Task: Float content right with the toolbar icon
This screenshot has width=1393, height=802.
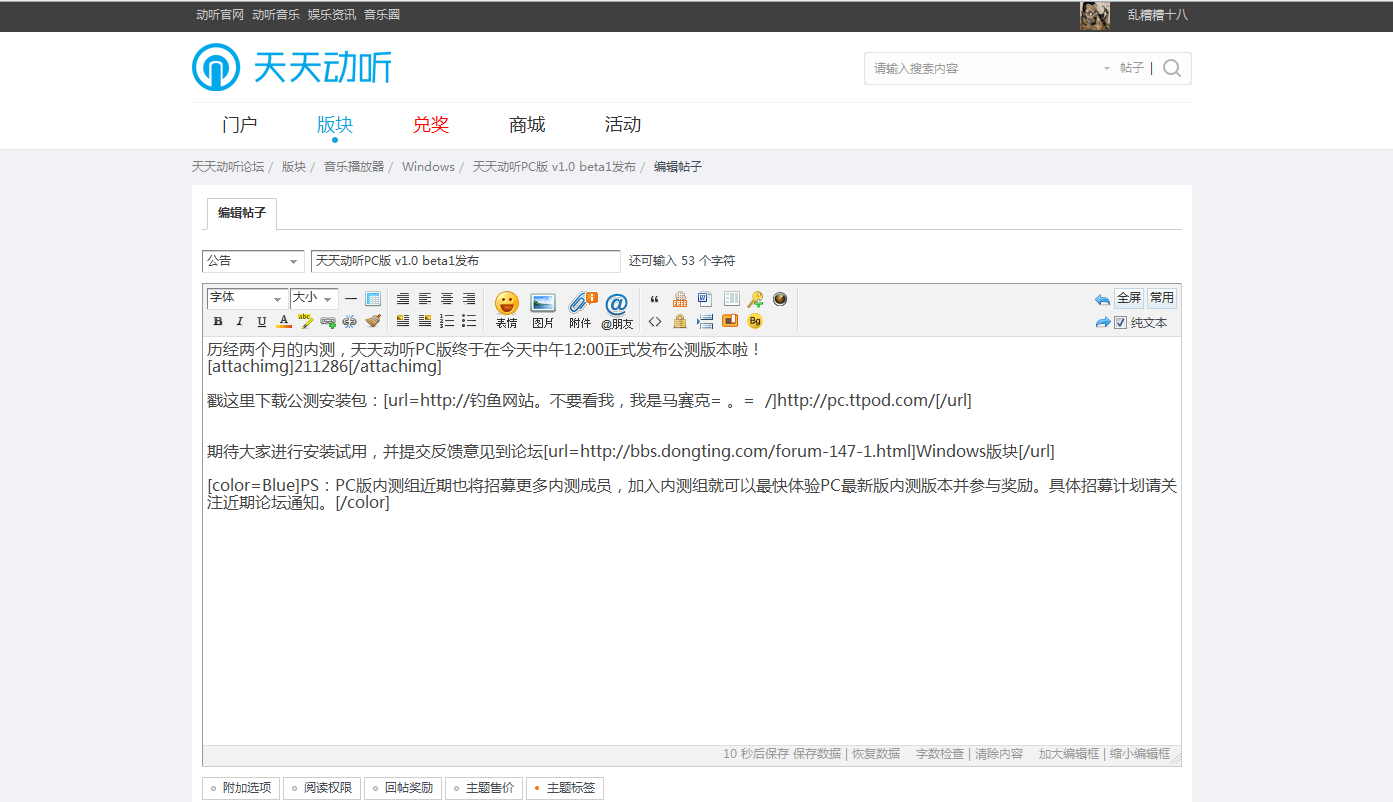Action: [425, 321]
